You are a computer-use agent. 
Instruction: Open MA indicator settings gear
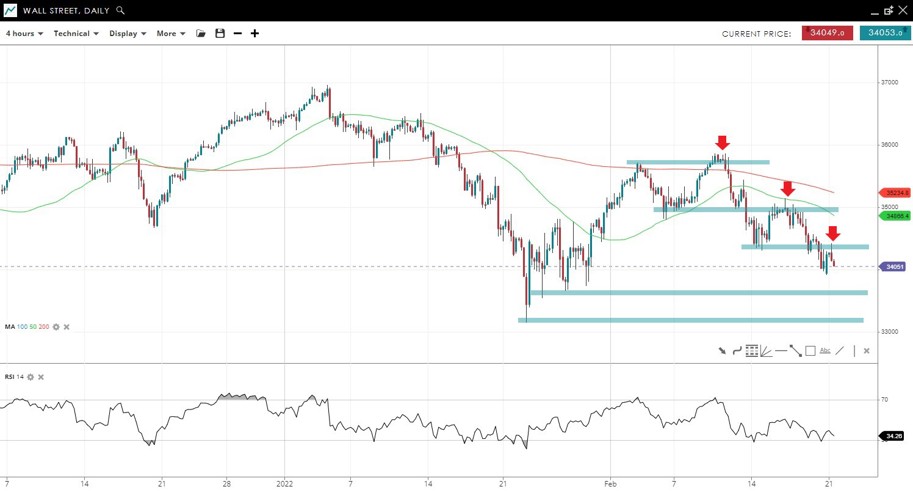click(x=56, y=327)
